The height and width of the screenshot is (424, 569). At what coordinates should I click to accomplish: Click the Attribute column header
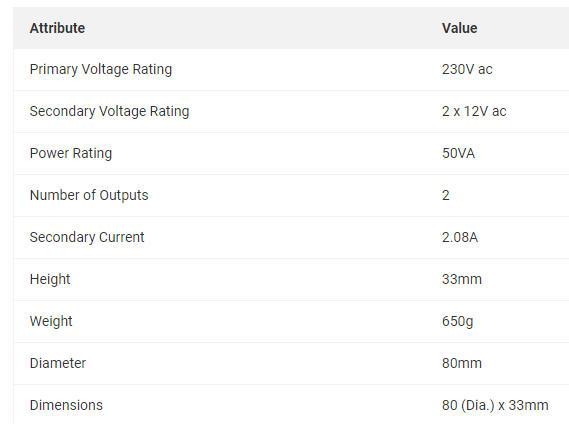57,28
